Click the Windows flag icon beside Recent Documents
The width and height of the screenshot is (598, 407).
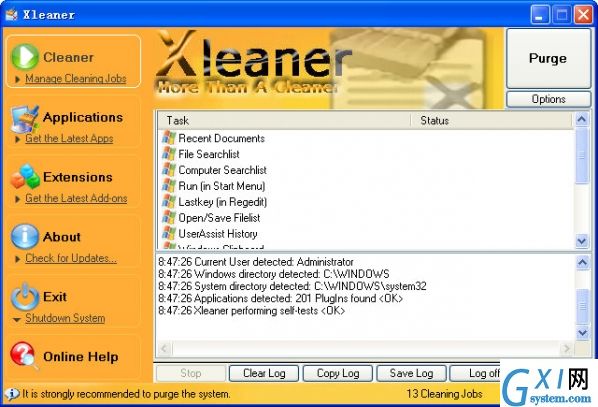point(169,138)
